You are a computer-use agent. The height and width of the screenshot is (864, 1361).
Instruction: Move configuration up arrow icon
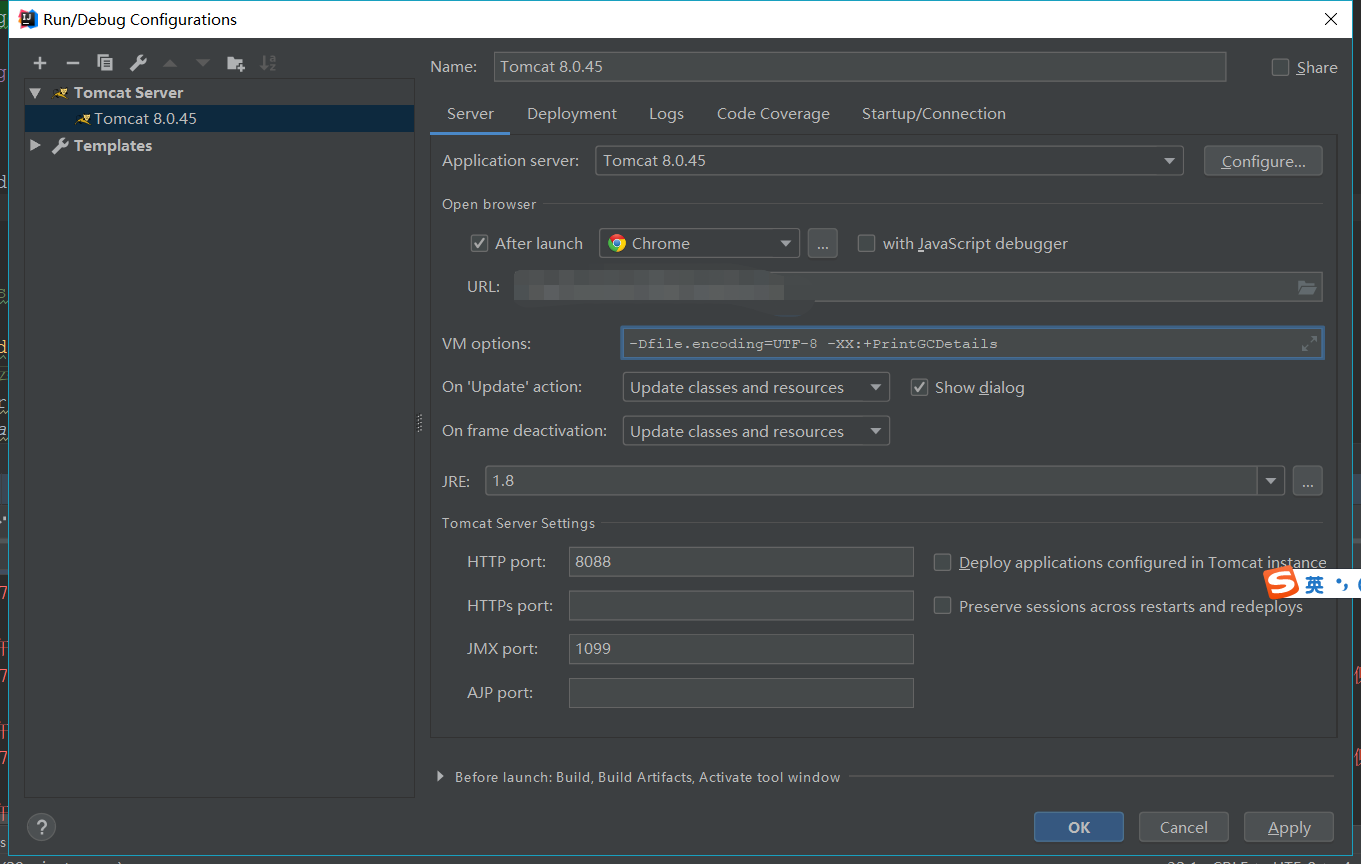pyautogui.click(x=170, y=63)
